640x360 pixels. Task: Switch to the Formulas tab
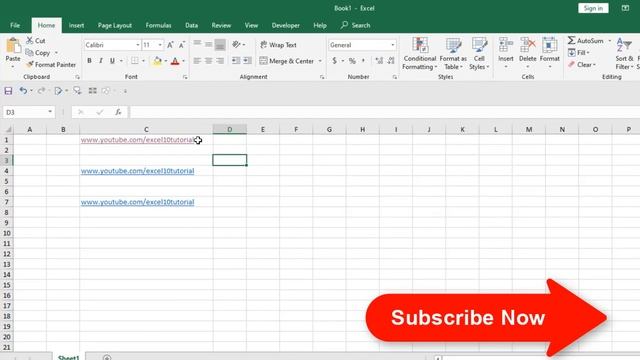(158, 25)
